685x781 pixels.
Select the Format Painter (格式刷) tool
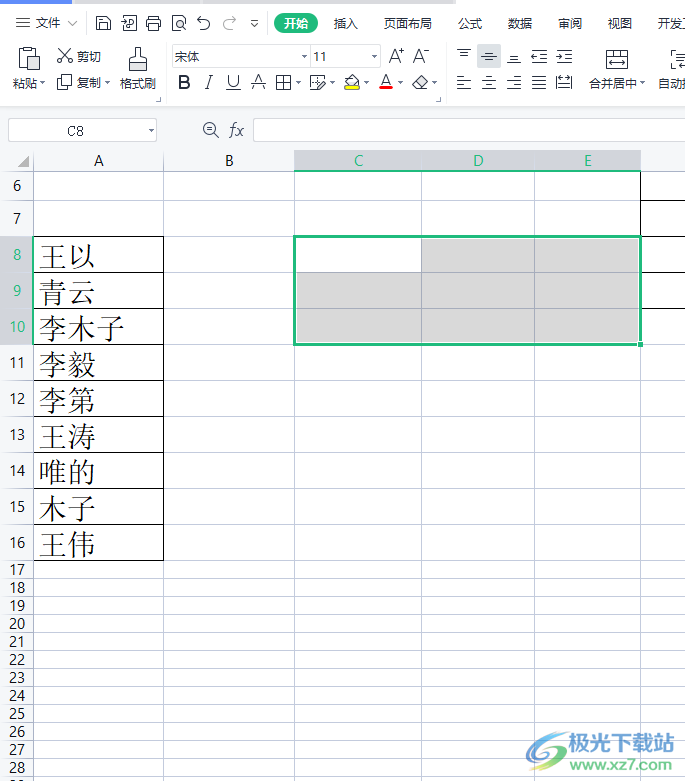pos(138,68)
